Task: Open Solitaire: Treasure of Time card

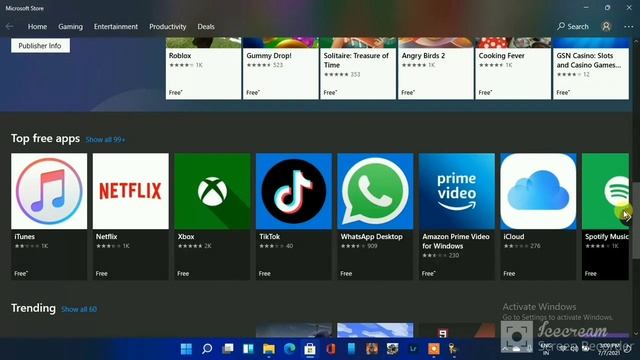Action: coord(358,69)
